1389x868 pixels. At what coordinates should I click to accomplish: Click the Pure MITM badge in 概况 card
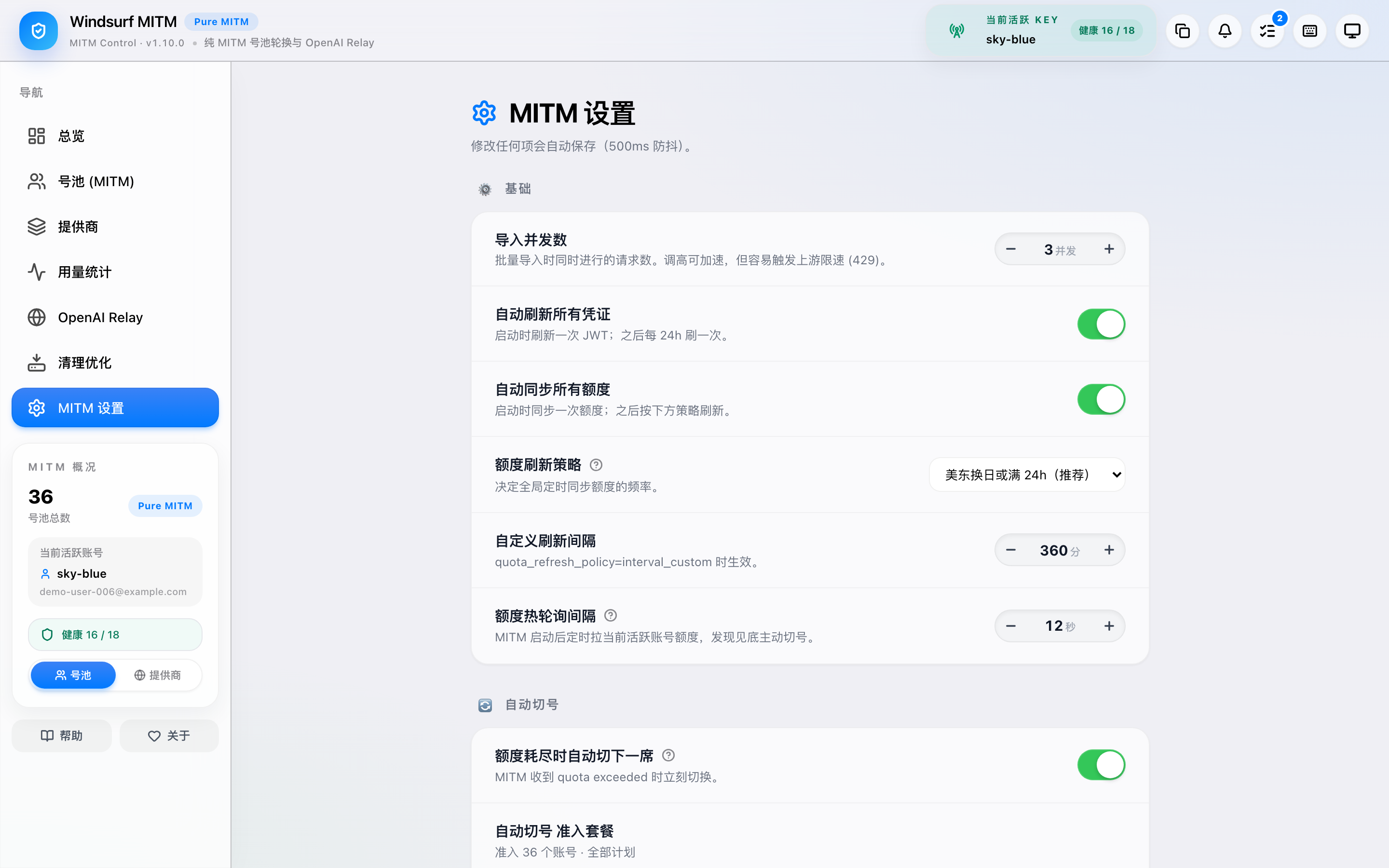point(165,506)
